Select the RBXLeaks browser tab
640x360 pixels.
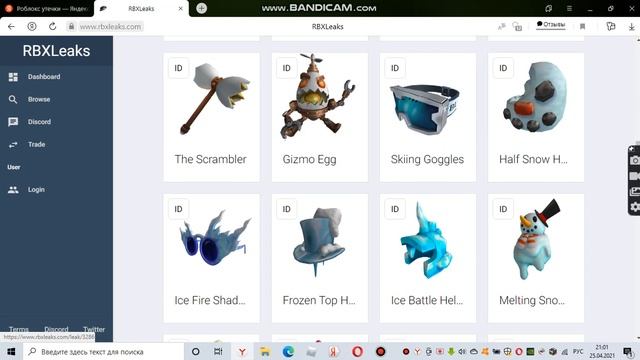click(141, 8)
